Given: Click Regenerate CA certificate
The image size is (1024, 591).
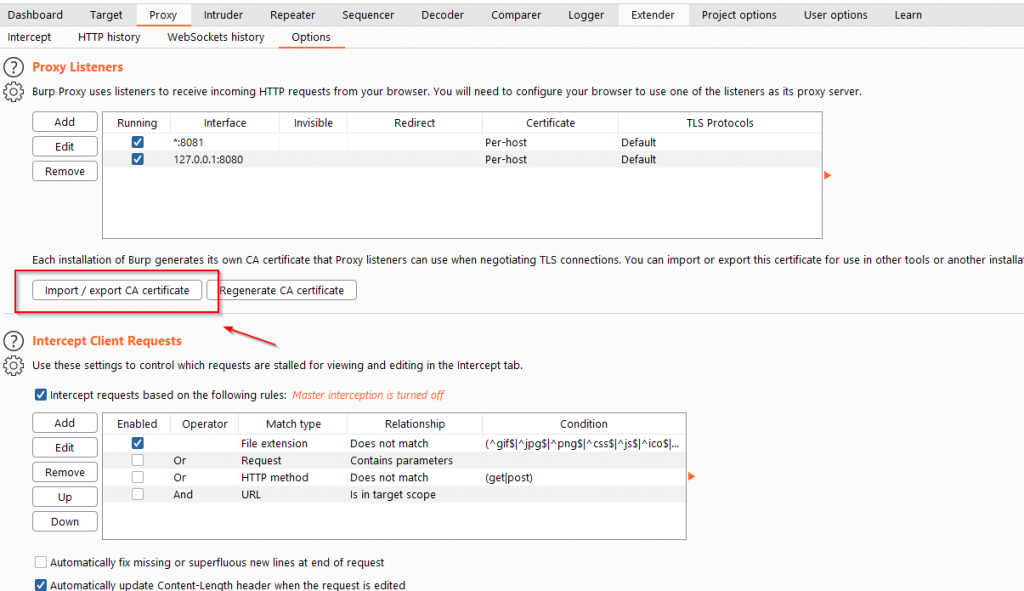Looking at the screenshot, I should [281, 290].
